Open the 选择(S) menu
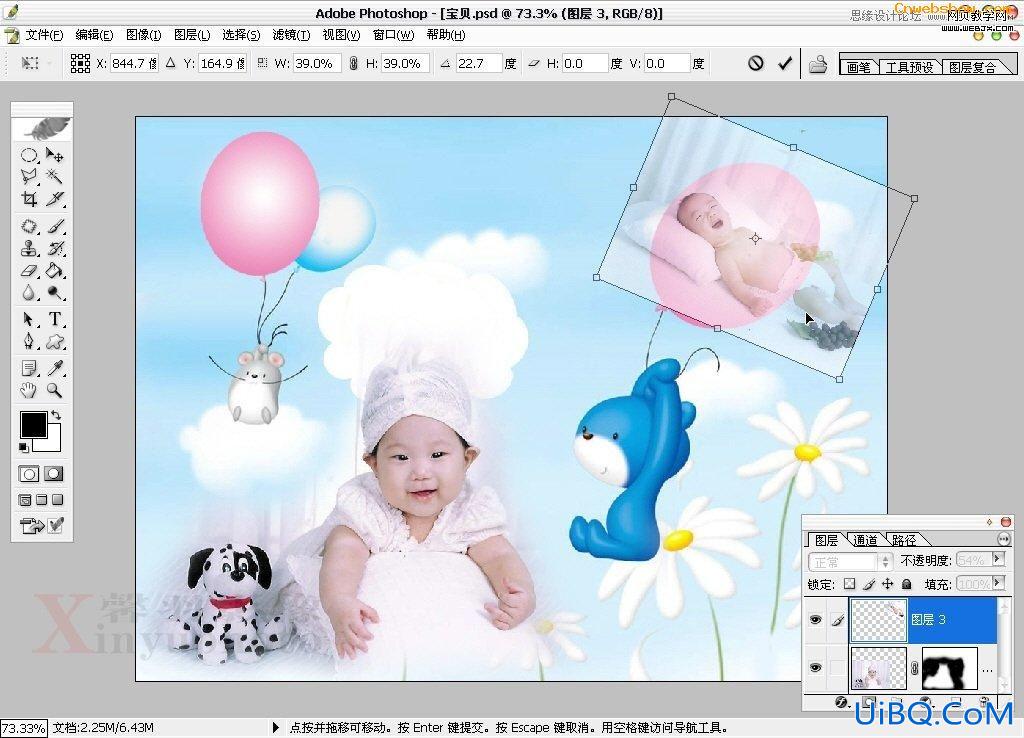This screenshot has height=738, width=1024. (241, 35)
